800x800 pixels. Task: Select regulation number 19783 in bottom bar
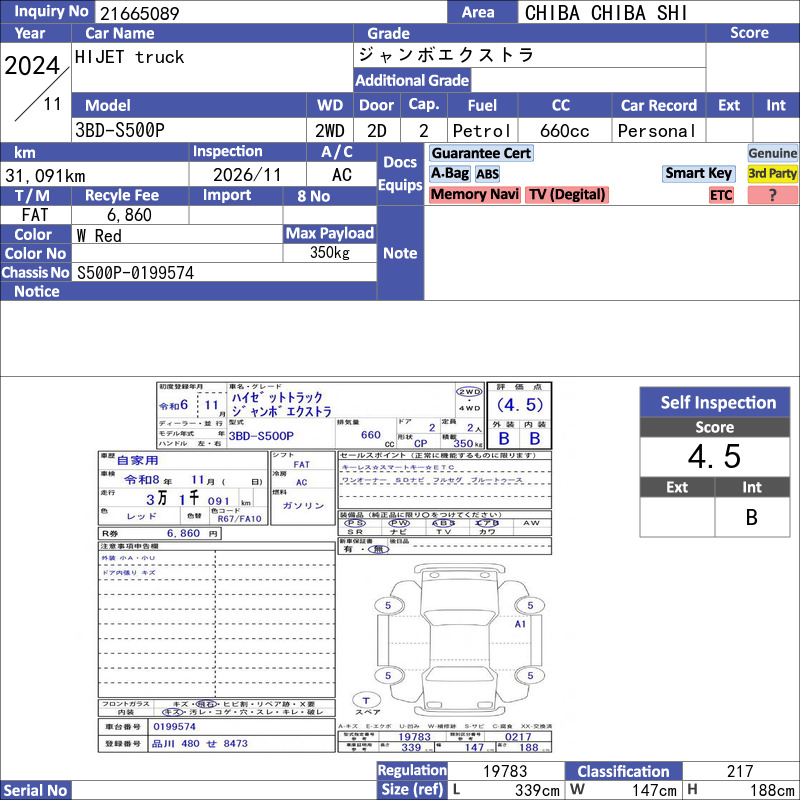pos(505,771)
